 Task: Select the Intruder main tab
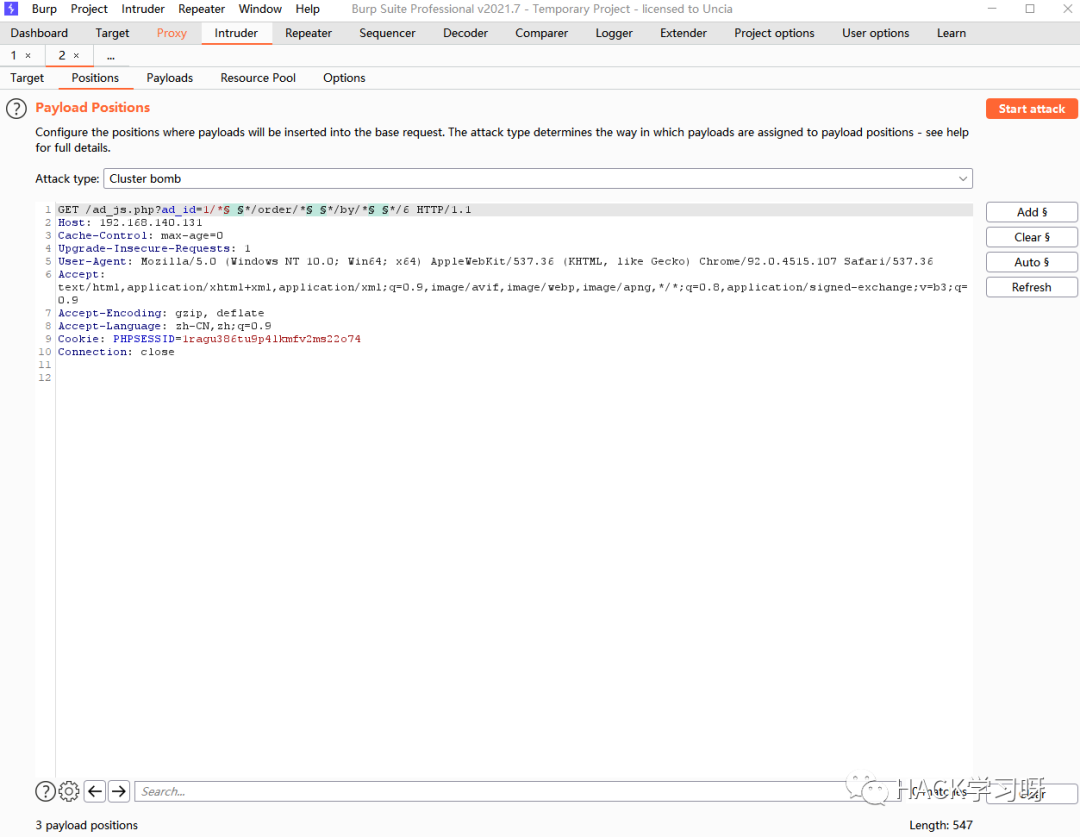click(236, 33)
